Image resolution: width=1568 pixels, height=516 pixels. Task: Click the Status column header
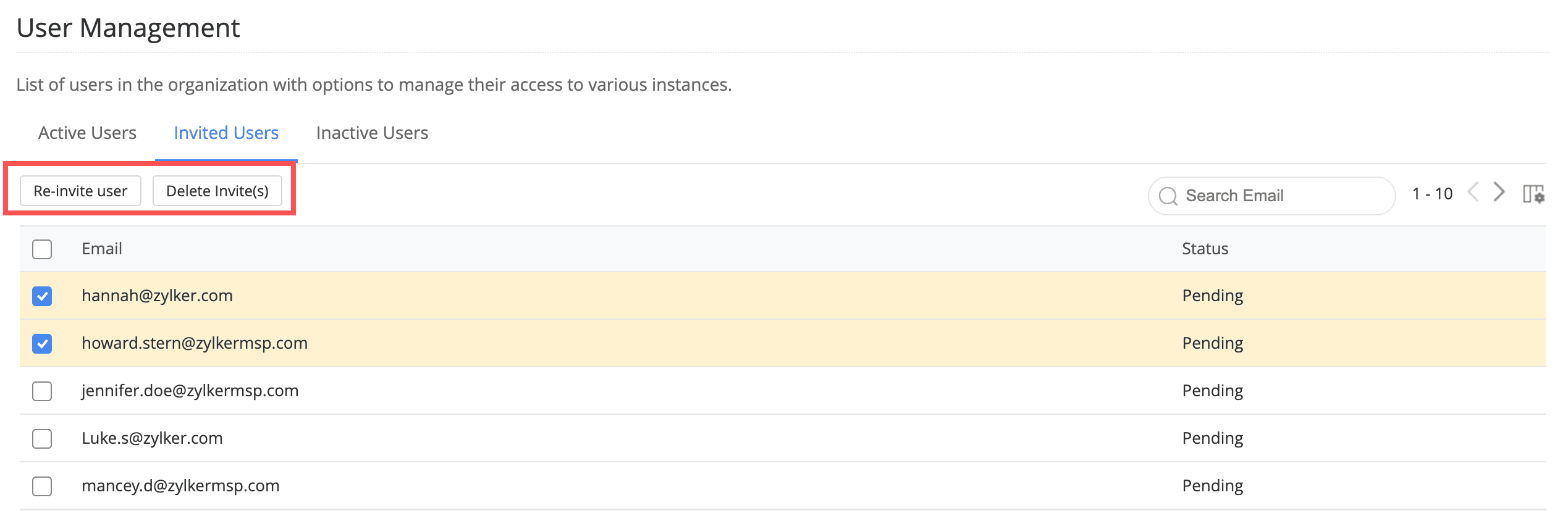point(1205,249)
